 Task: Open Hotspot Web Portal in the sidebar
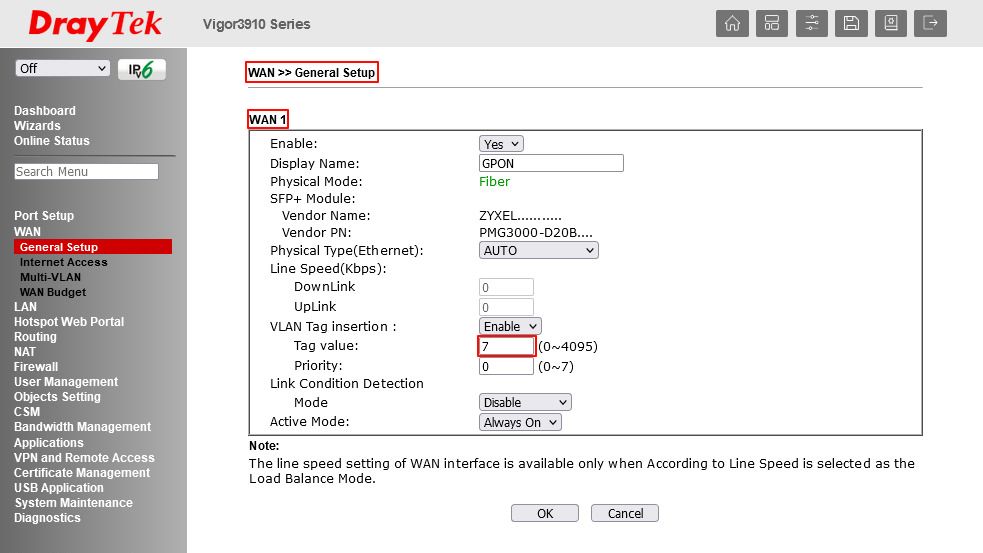69,322
